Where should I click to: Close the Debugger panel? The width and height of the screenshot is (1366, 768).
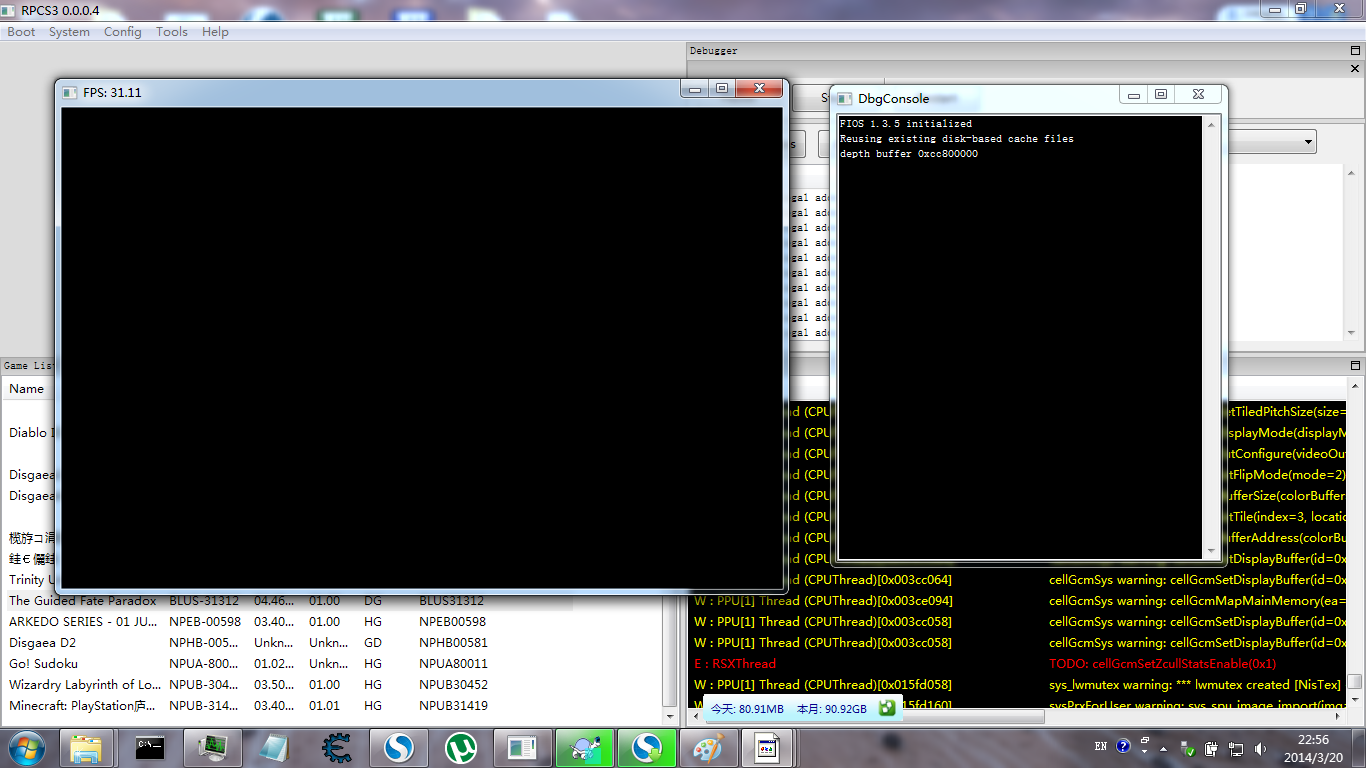point(1356,69)
